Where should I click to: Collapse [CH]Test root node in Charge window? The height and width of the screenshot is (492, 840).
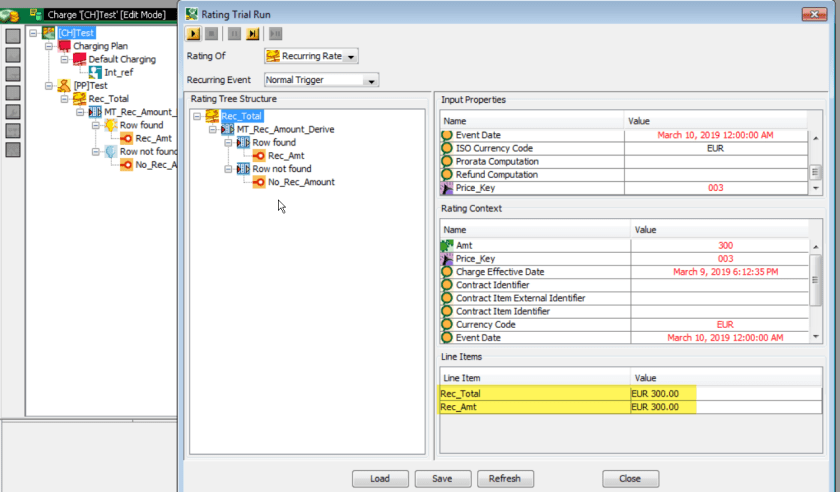point(33,33)
